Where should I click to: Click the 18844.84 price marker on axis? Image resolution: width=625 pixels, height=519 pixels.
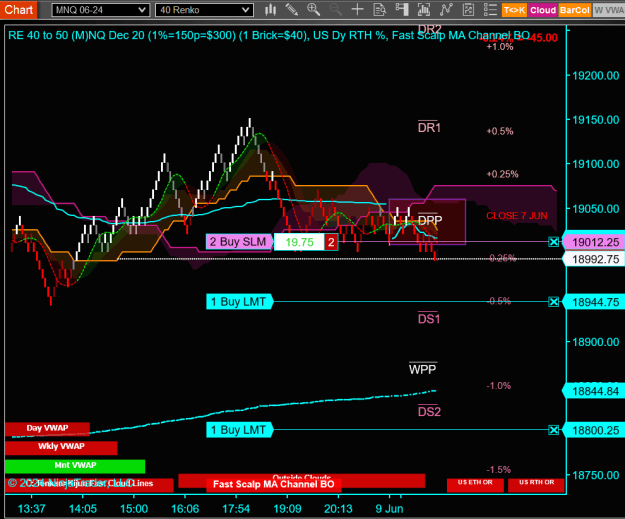tap(594, 391)
